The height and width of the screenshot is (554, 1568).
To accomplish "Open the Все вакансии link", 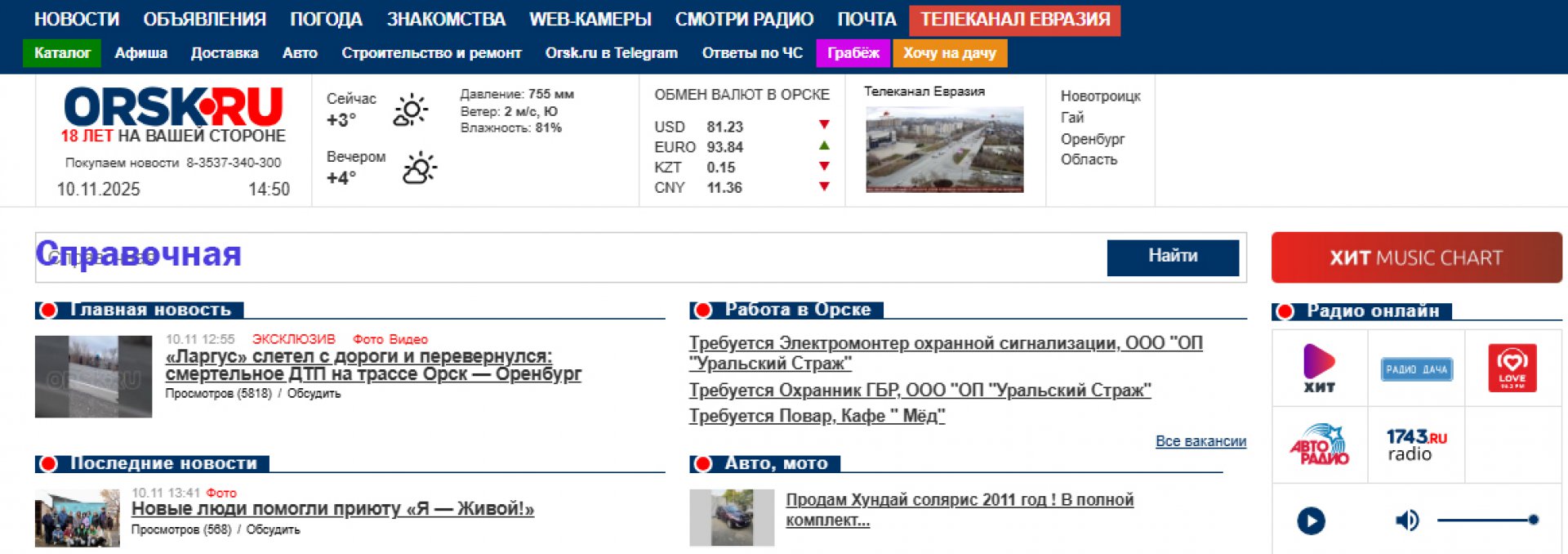I will point(1200,441).
